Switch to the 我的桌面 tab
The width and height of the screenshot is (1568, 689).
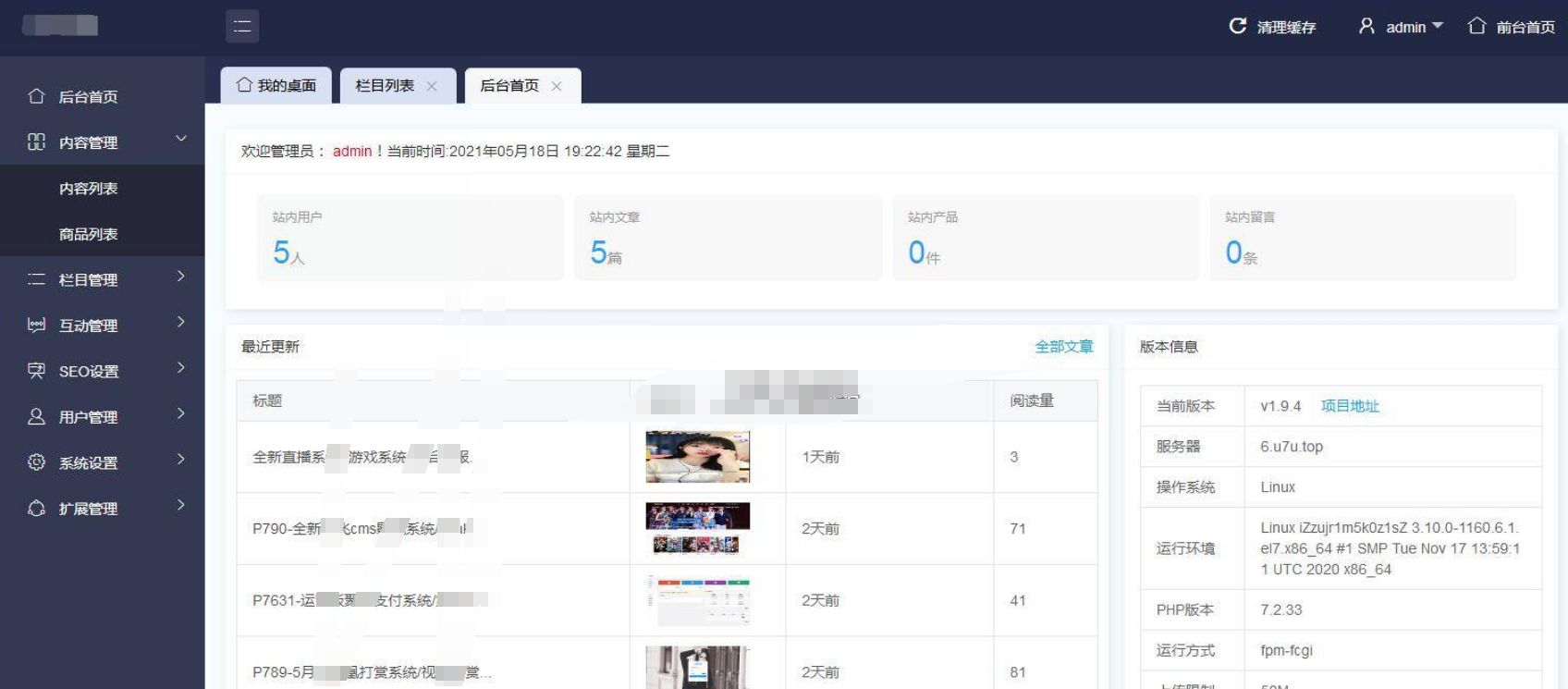(x=276, y=85)
